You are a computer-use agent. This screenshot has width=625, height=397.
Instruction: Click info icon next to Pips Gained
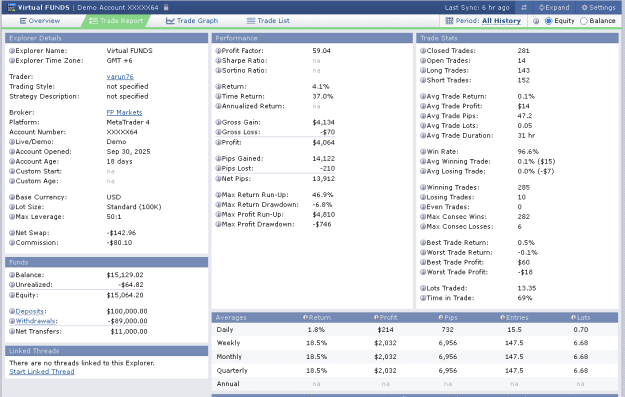218,158
